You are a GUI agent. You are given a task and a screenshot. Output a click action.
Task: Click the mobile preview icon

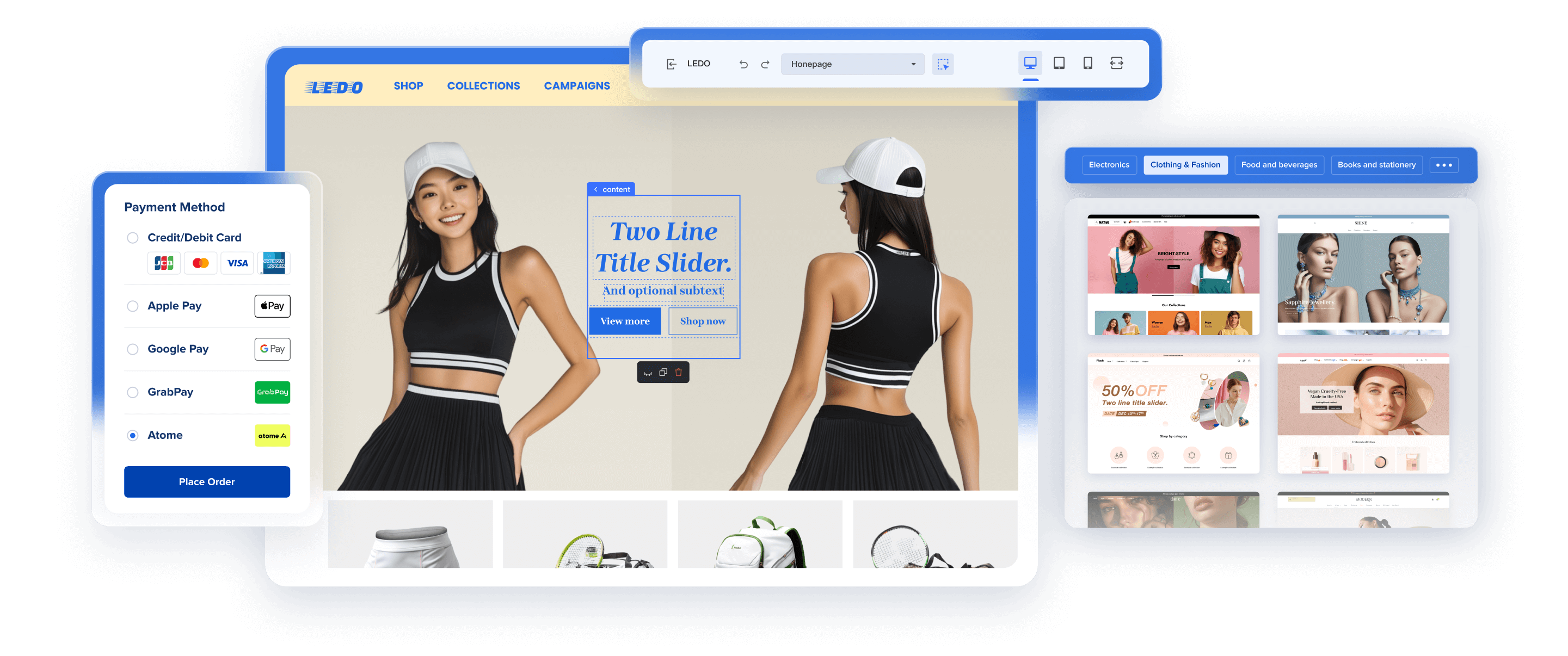[x=1091, y=64]
